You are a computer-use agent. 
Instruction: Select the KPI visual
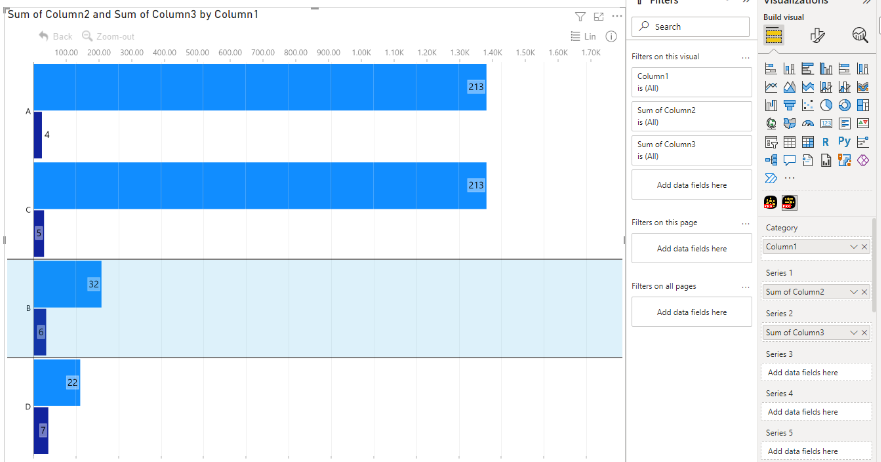click(863, 124)
